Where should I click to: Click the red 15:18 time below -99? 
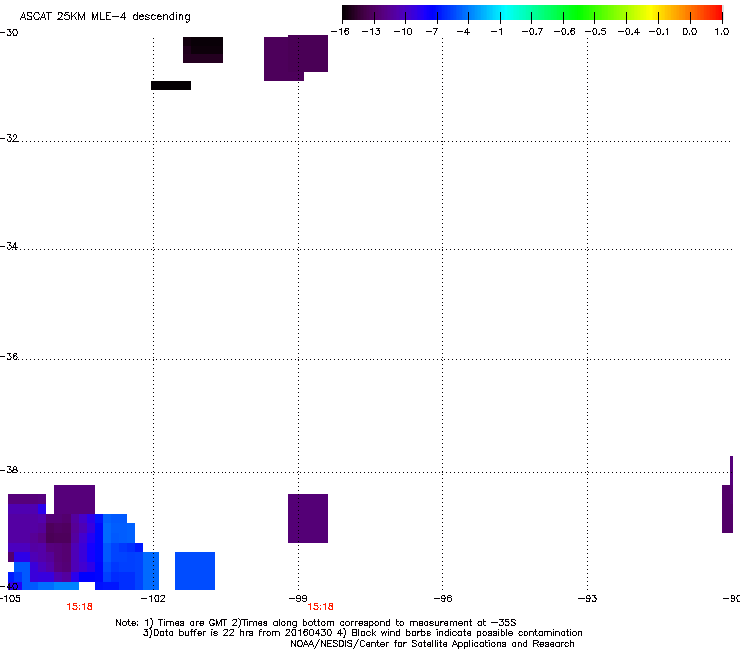pos(320,607)
